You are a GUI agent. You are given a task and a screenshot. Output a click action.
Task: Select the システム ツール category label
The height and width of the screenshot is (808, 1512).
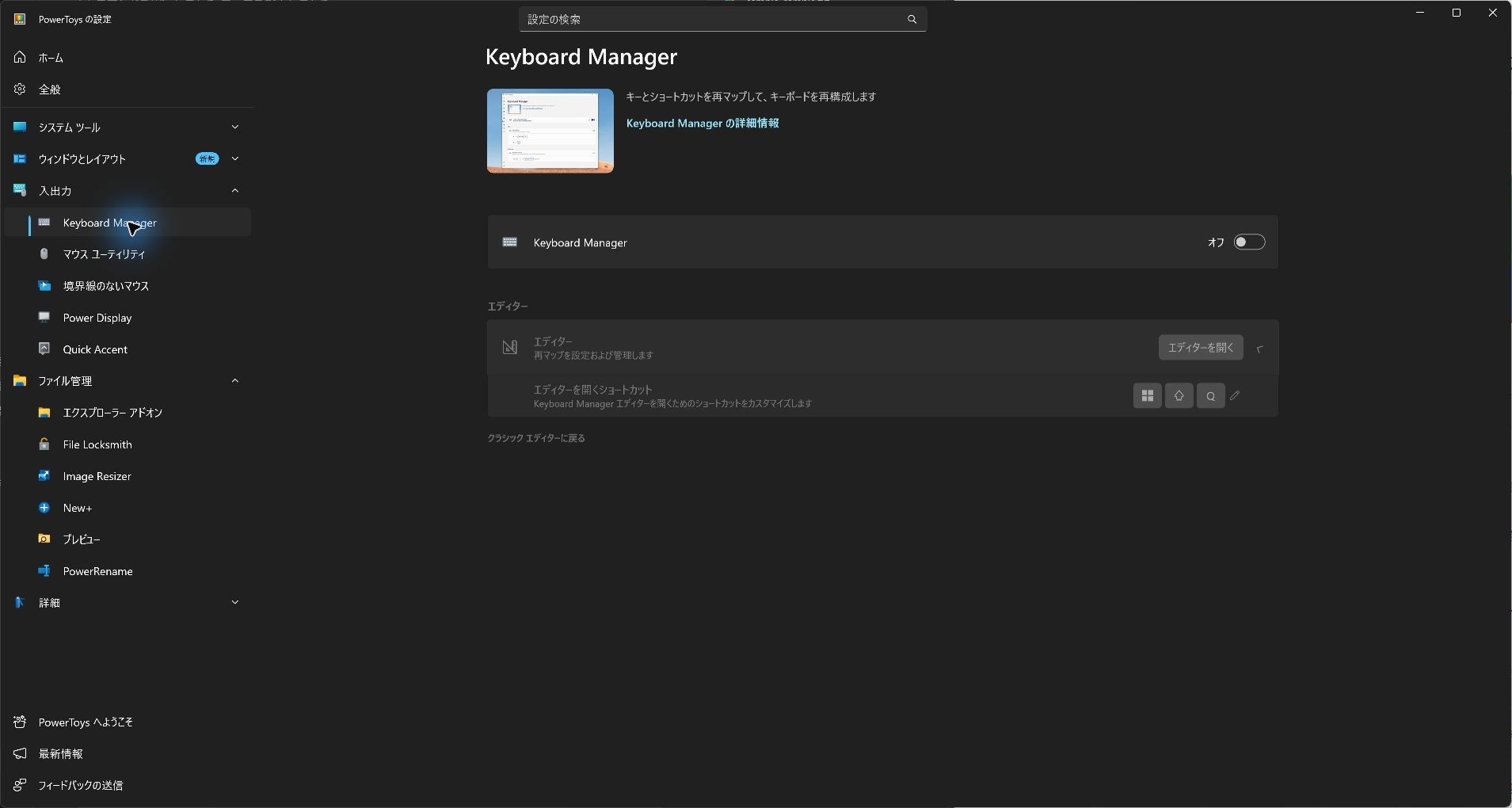point(70,128)
